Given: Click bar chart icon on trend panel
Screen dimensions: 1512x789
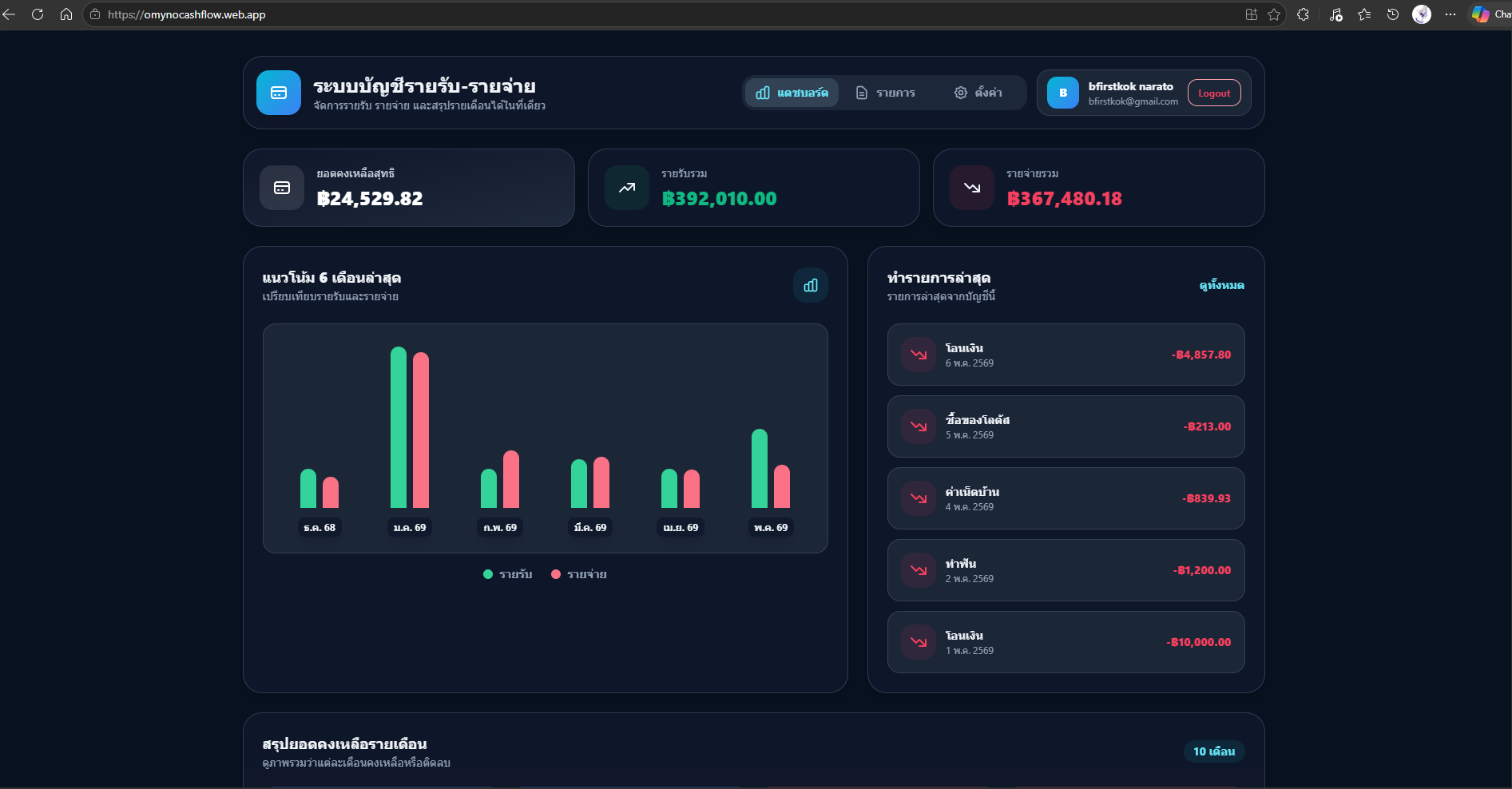Looking at the screenshot, I should [x=811, y=285].
